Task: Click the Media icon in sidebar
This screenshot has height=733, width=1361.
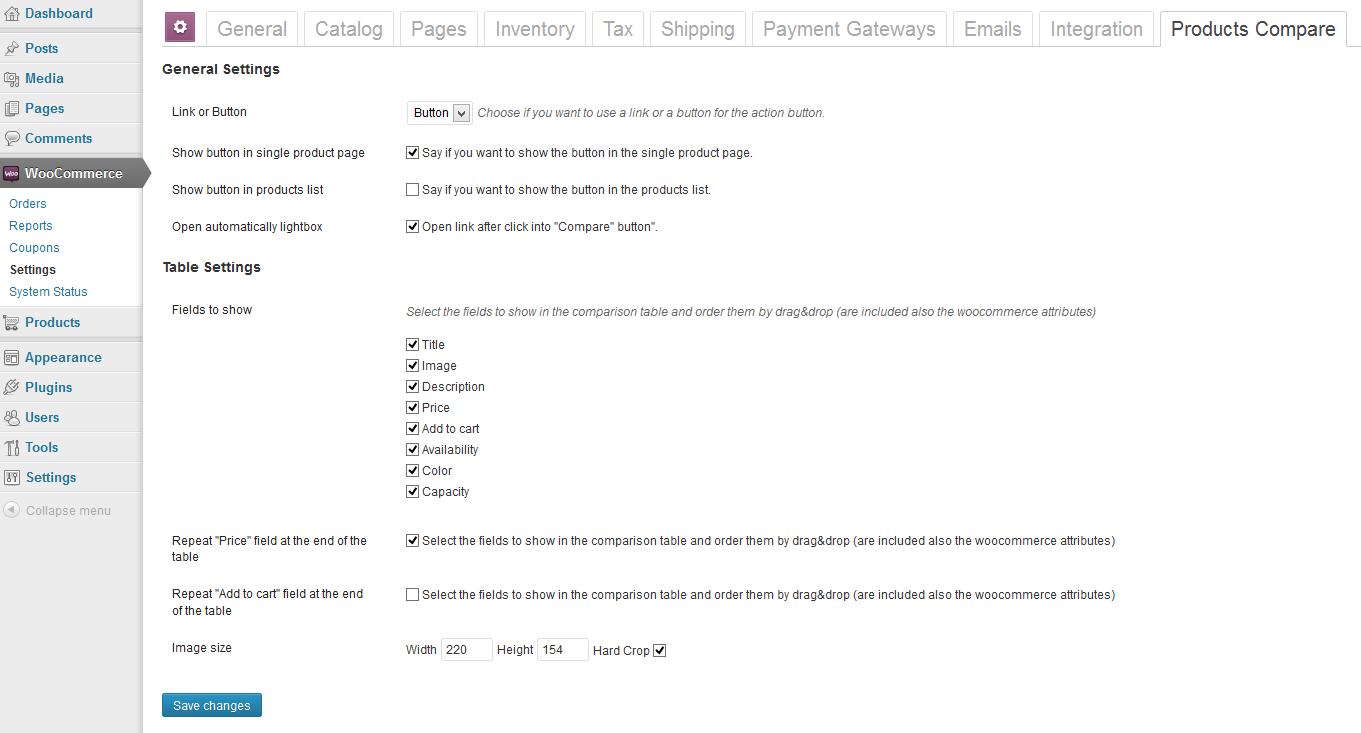Action: click(x=11, y=79)
